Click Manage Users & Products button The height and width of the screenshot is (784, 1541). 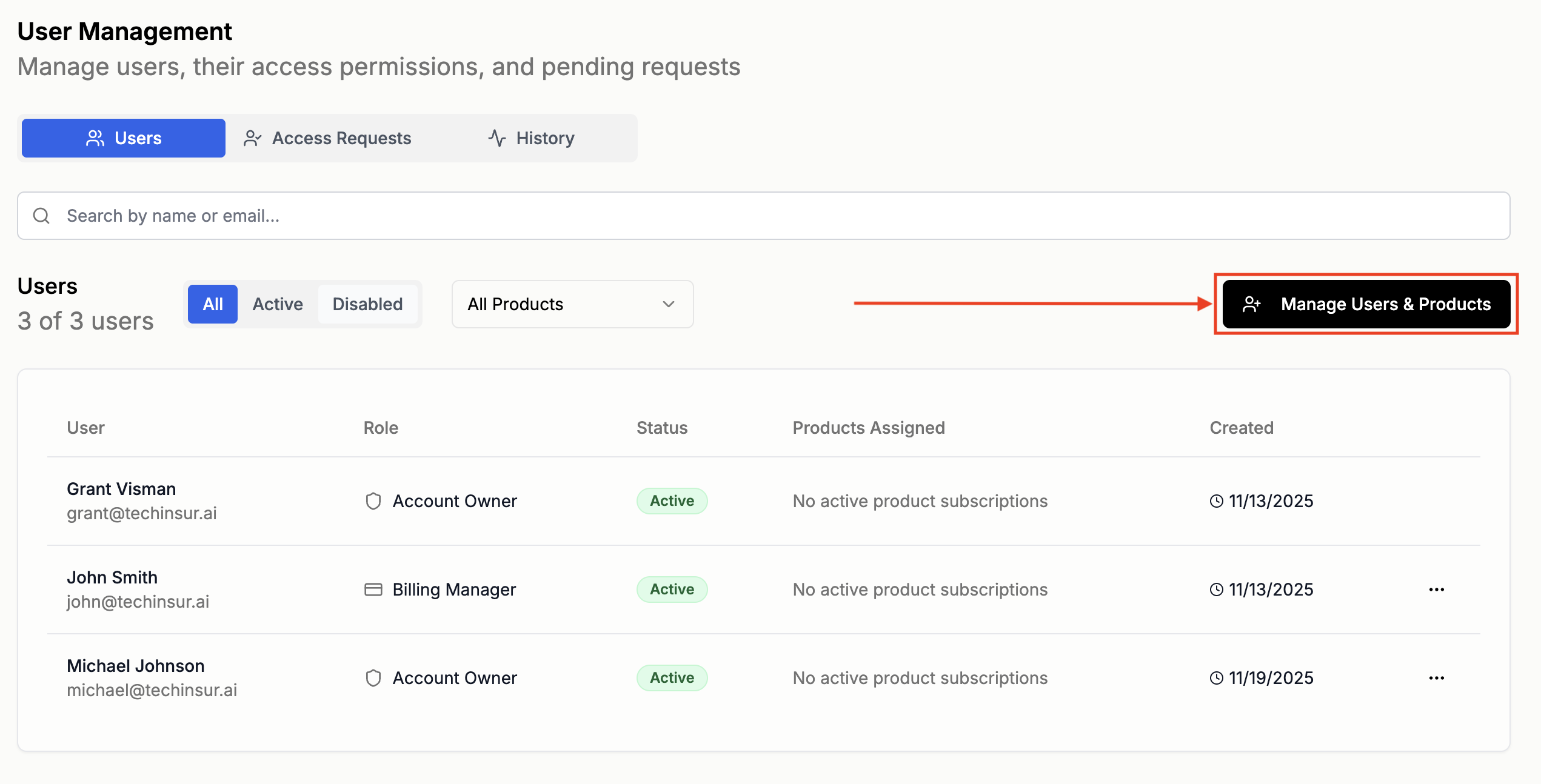click(1366, 304)
